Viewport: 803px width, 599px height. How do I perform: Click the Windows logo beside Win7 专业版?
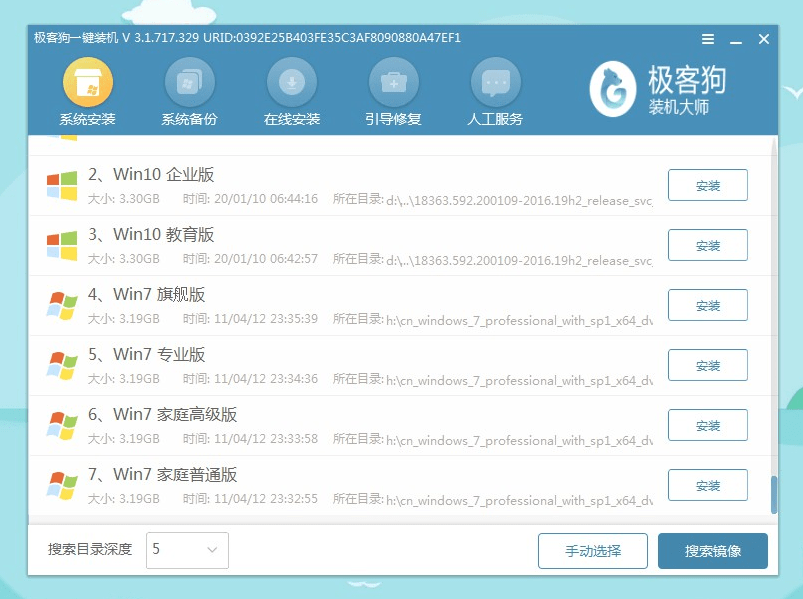coord(62,366)
